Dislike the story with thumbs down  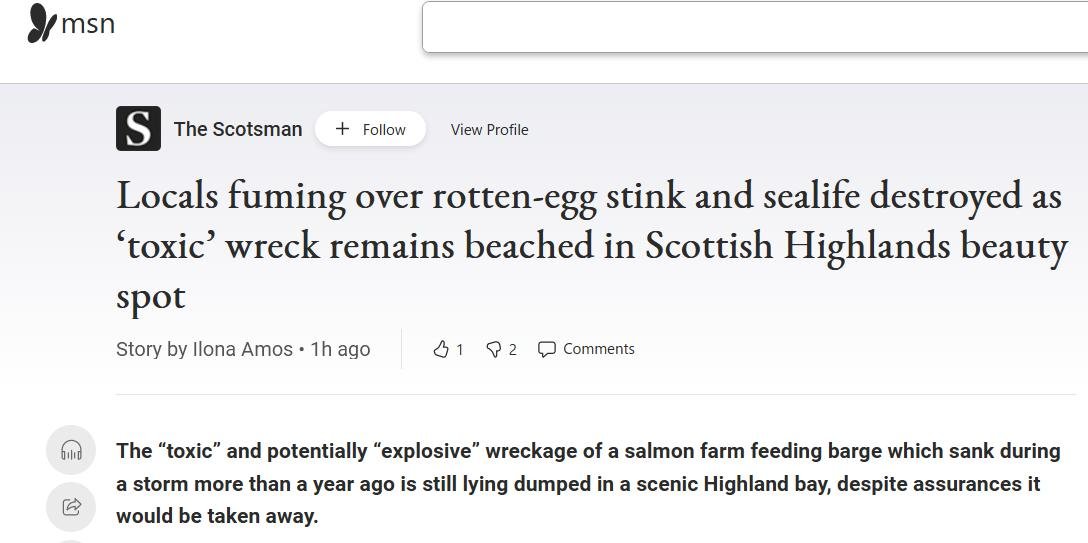[x=494, y=349]
